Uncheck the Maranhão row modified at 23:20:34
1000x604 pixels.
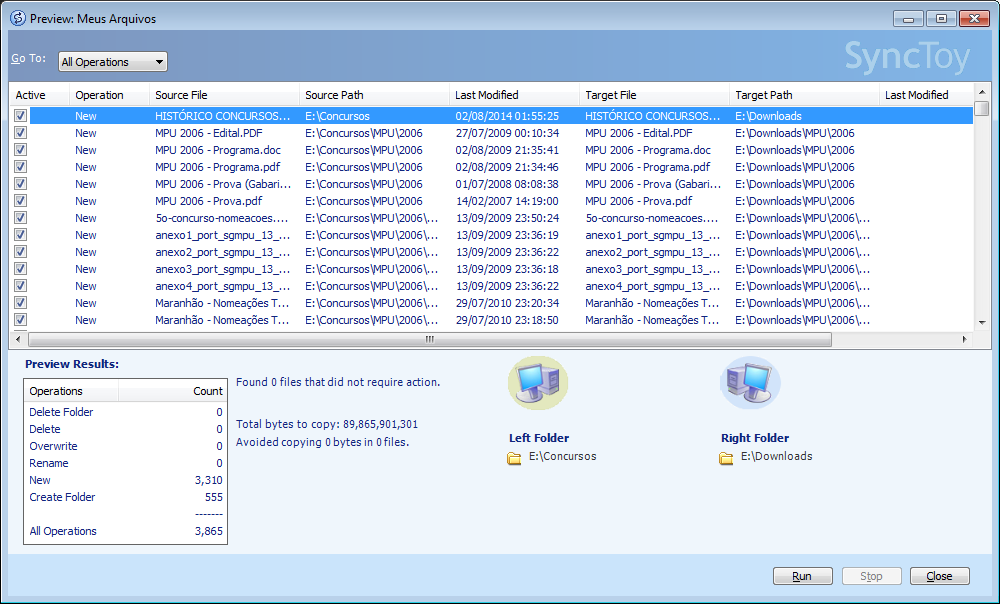pos(20,302)
